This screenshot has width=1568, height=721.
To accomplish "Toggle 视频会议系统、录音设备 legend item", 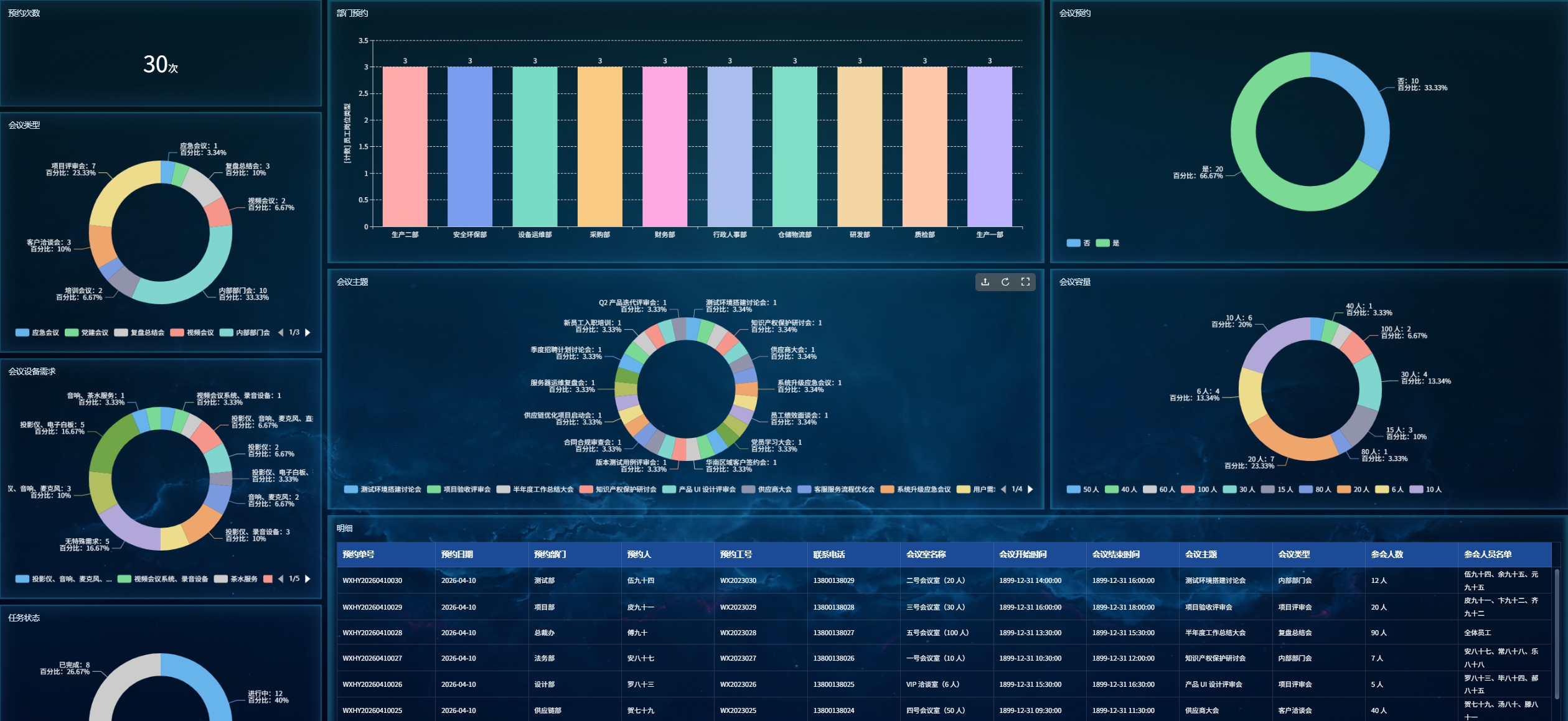I will pyautogui.click(x=163, y=579).
